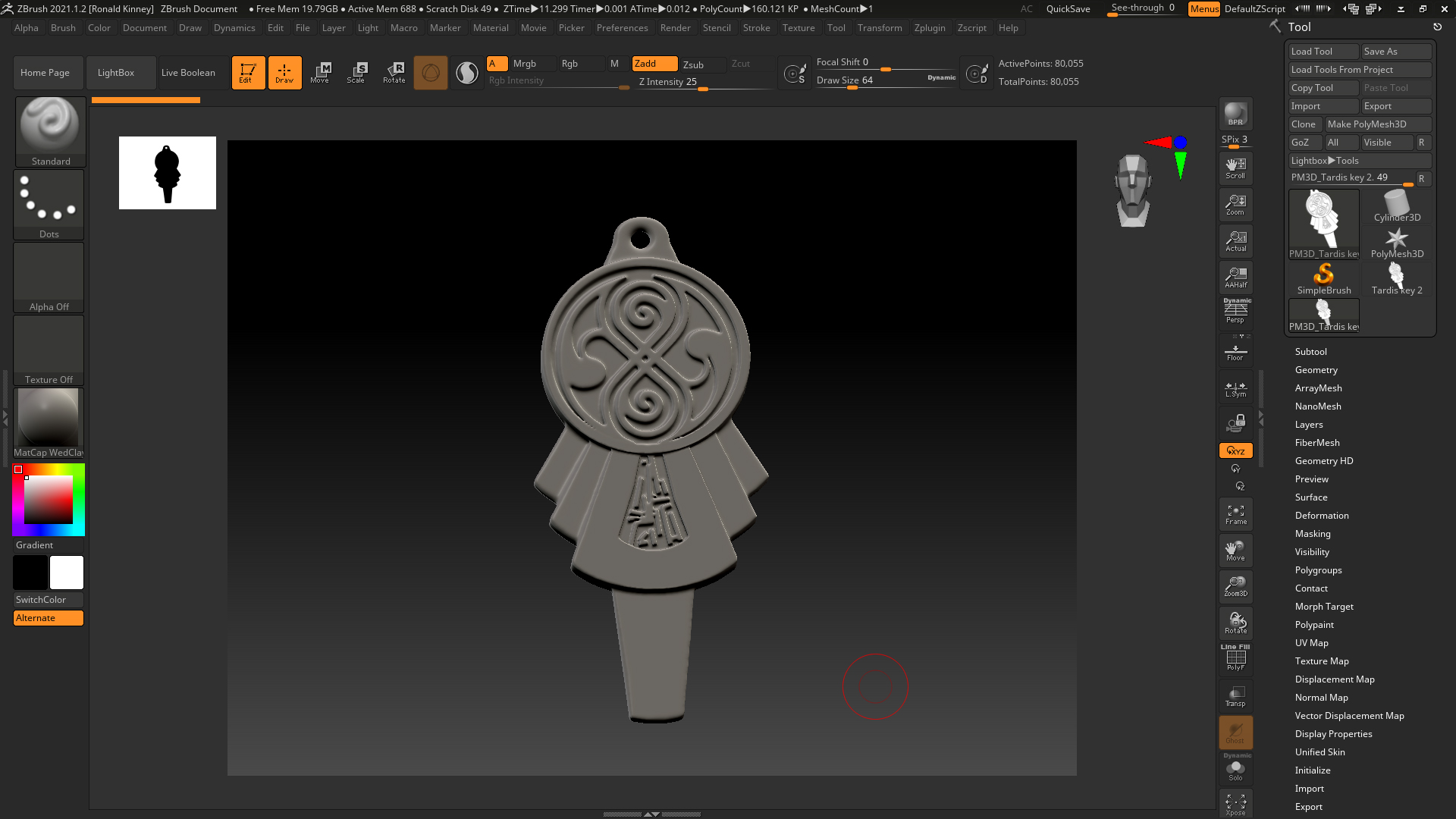This screenshot has height=819, width=1456.
Task: Adjust the Draw Size slider
Action: click(x=885, y=80)
